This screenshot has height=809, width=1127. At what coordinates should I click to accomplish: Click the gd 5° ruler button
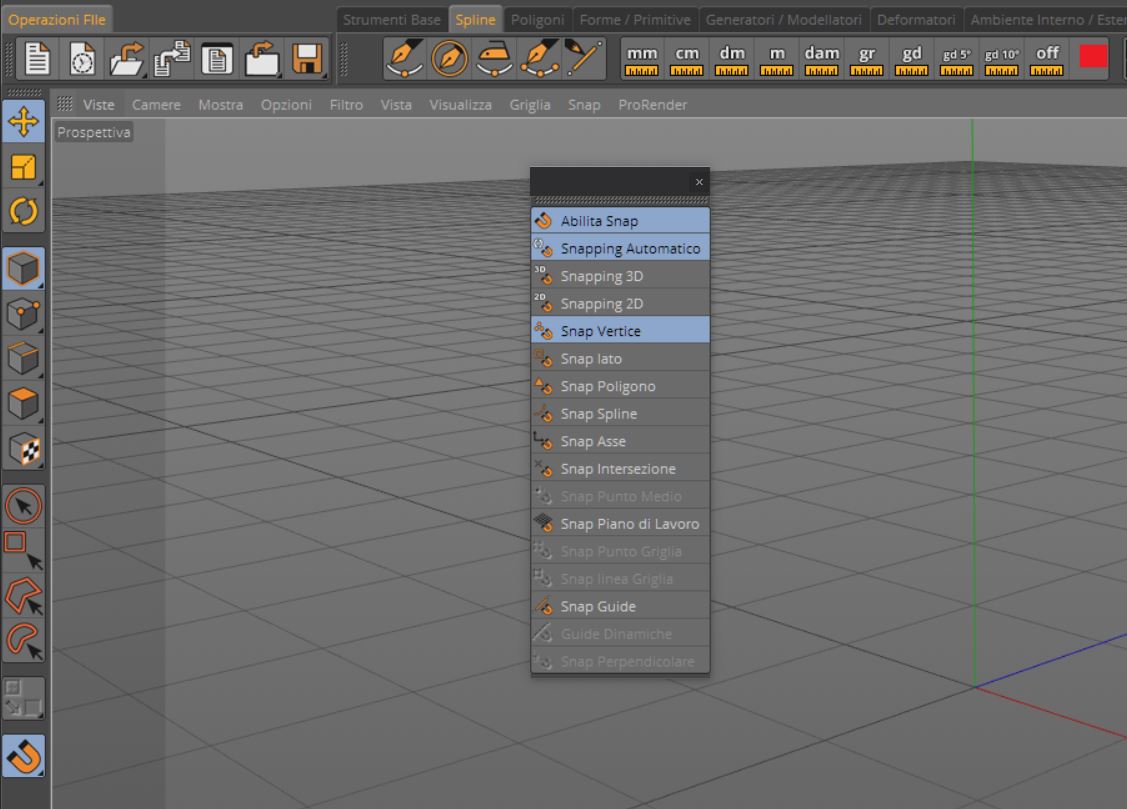957,60
